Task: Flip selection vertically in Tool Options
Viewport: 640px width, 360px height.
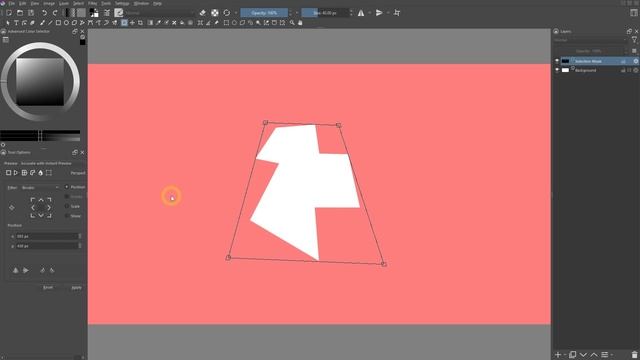Action: 26,270
